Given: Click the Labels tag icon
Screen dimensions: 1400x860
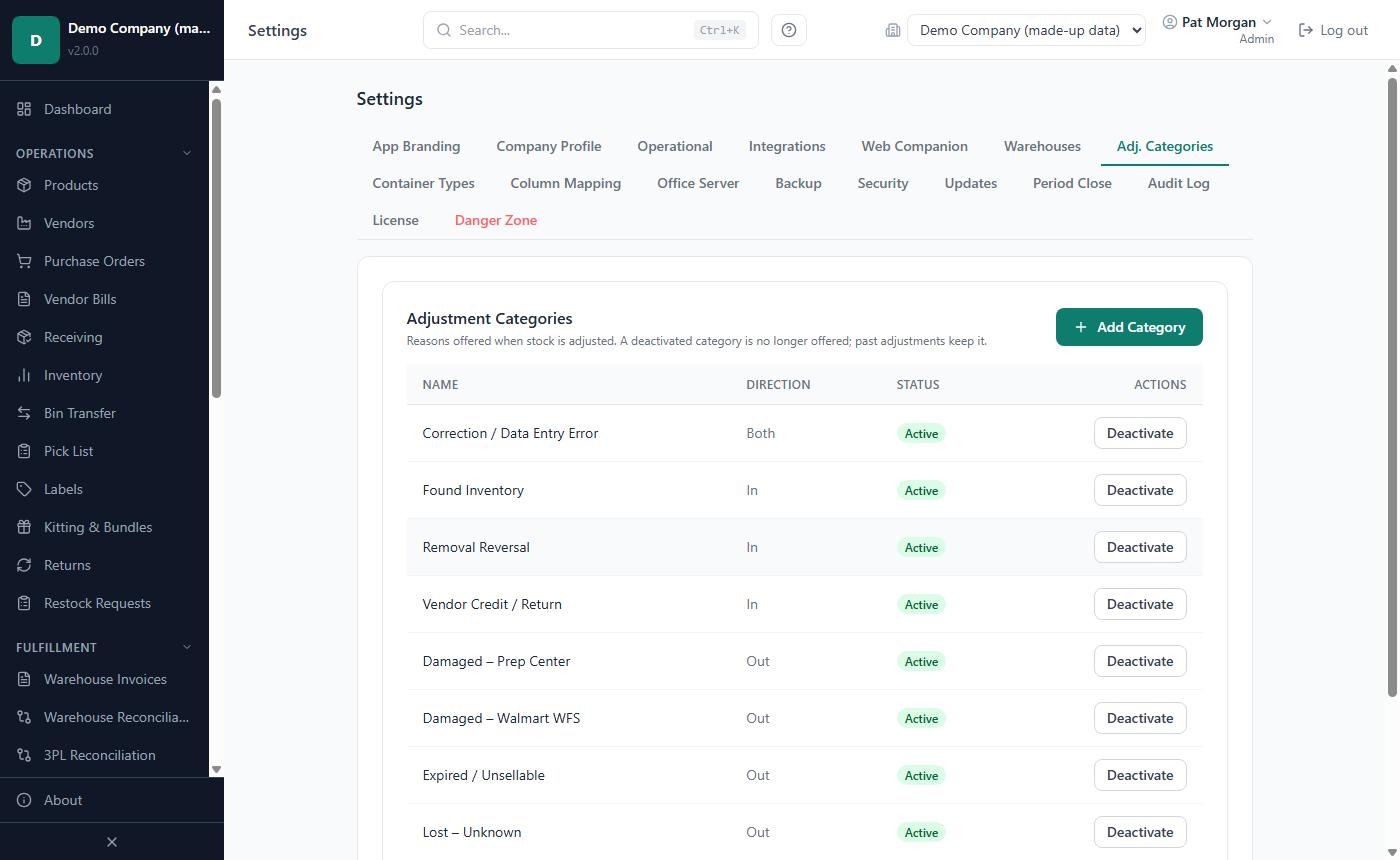Looking at the screenshot, I should [x=24, y=489].
